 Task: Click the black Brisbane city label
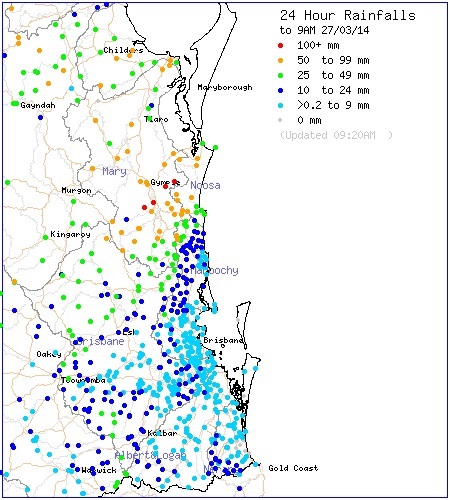223,340
